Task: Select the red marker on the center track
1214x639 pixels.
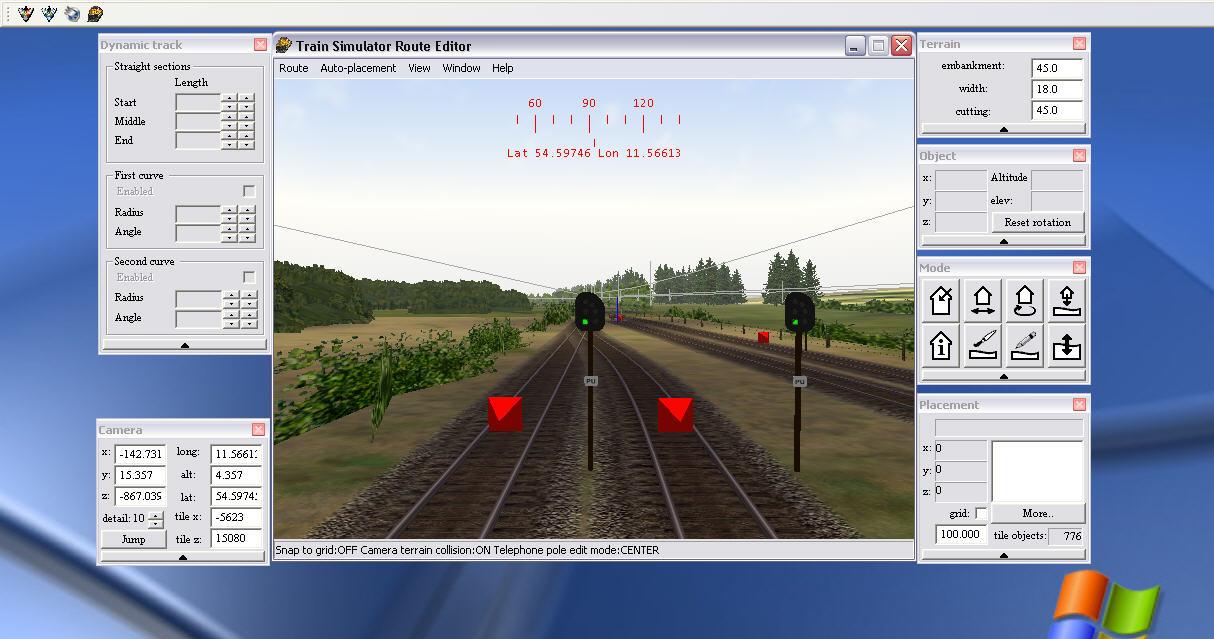Action: (x=676, y=415)
